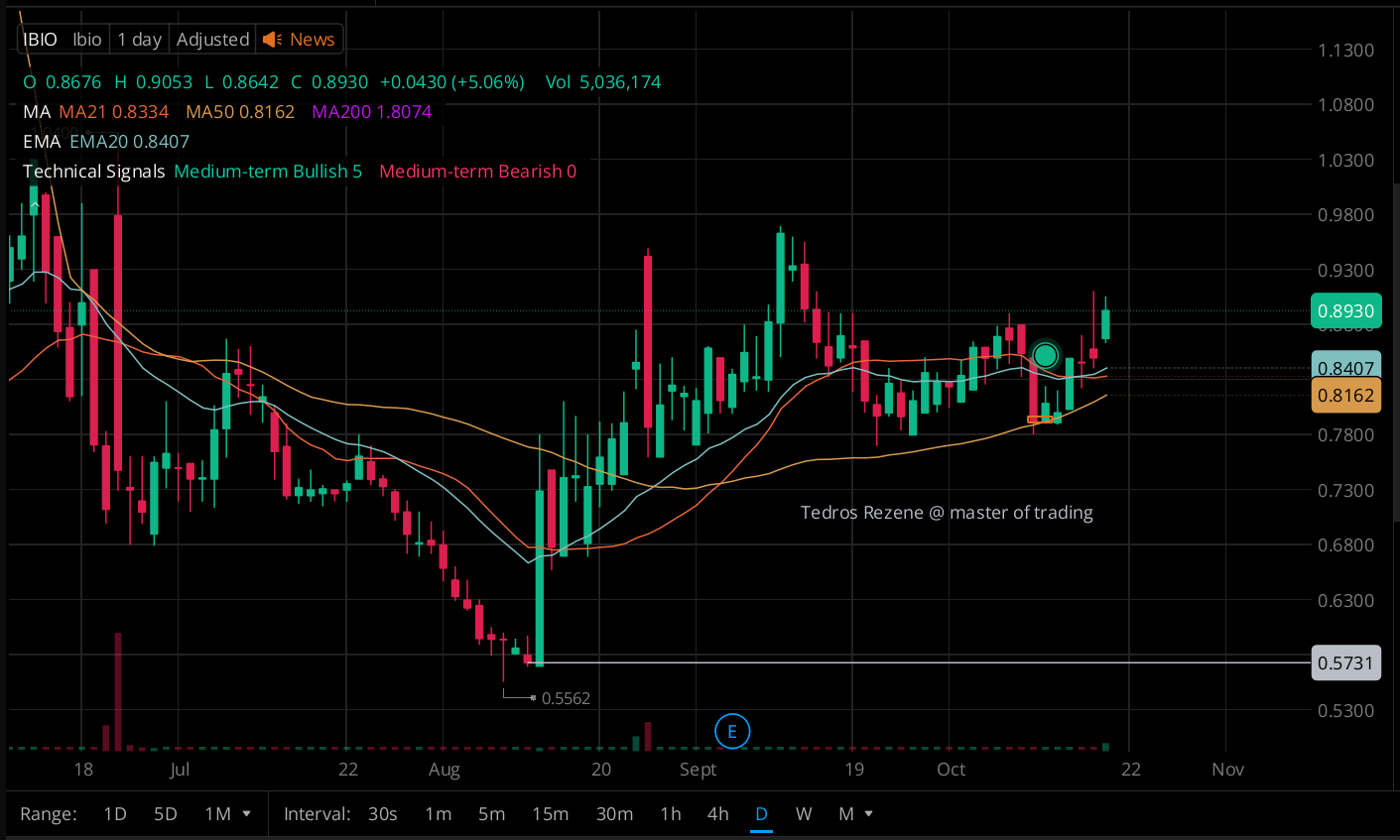1400x840 pixels.
Task: Switch interval to 30m
Action: [615, 814]
